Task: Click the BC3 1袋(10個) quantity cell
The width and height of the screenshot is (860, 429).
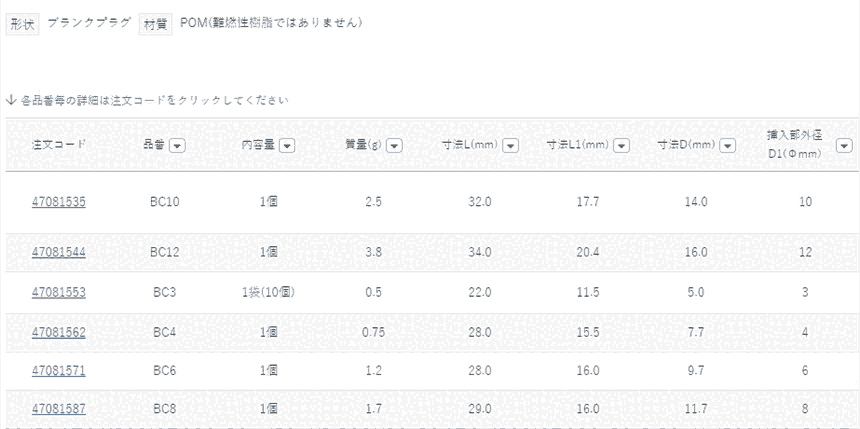Action: [x=268, y=292]
